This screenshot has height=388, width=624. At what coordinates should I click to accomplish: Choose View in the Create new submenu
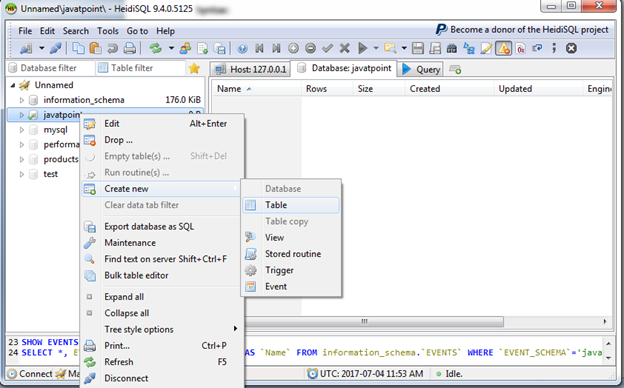(x=291, y=238)
